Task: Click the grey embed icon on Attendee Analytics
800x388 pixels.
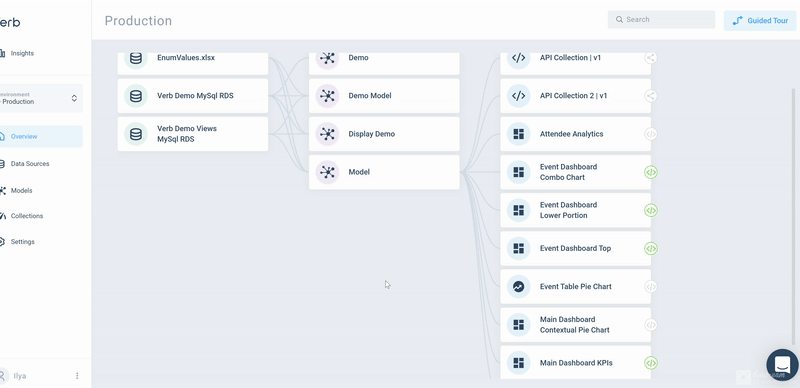Action: 651,134
